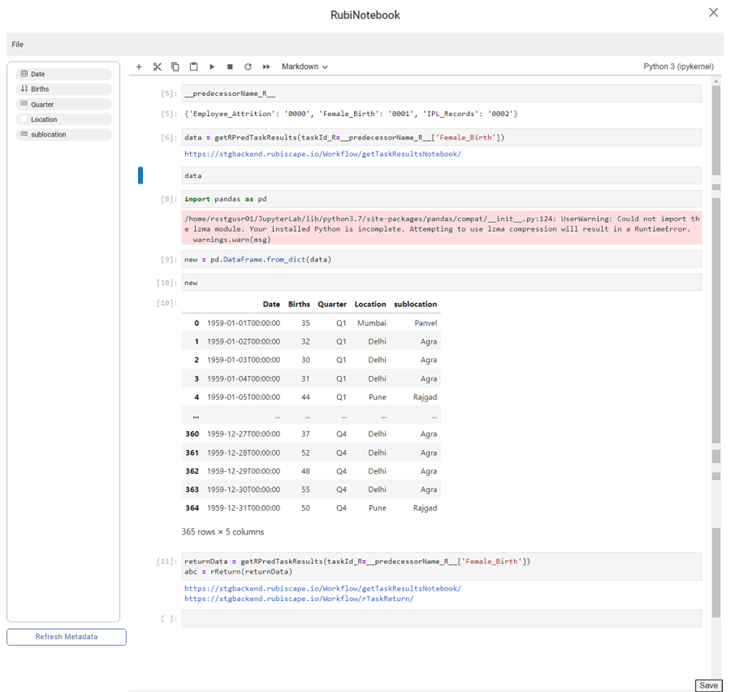The width and height of the screenshot is (731, 692).
Task: Open the getTaskResultsNotebook link under cell 11
Action: [x=323, y=588]
